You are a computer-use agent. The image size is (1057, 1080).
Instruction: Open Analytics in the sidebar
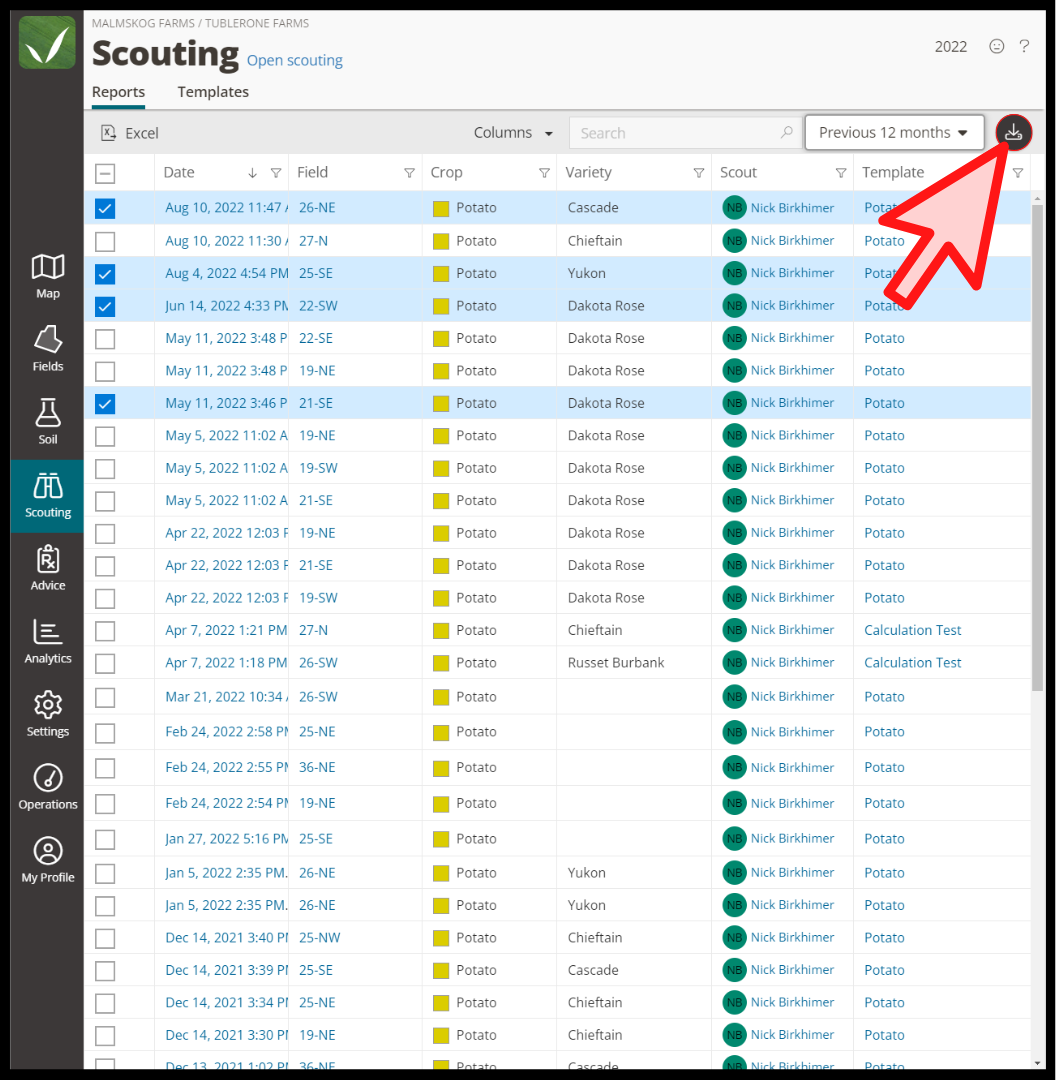tap(48, 641)
